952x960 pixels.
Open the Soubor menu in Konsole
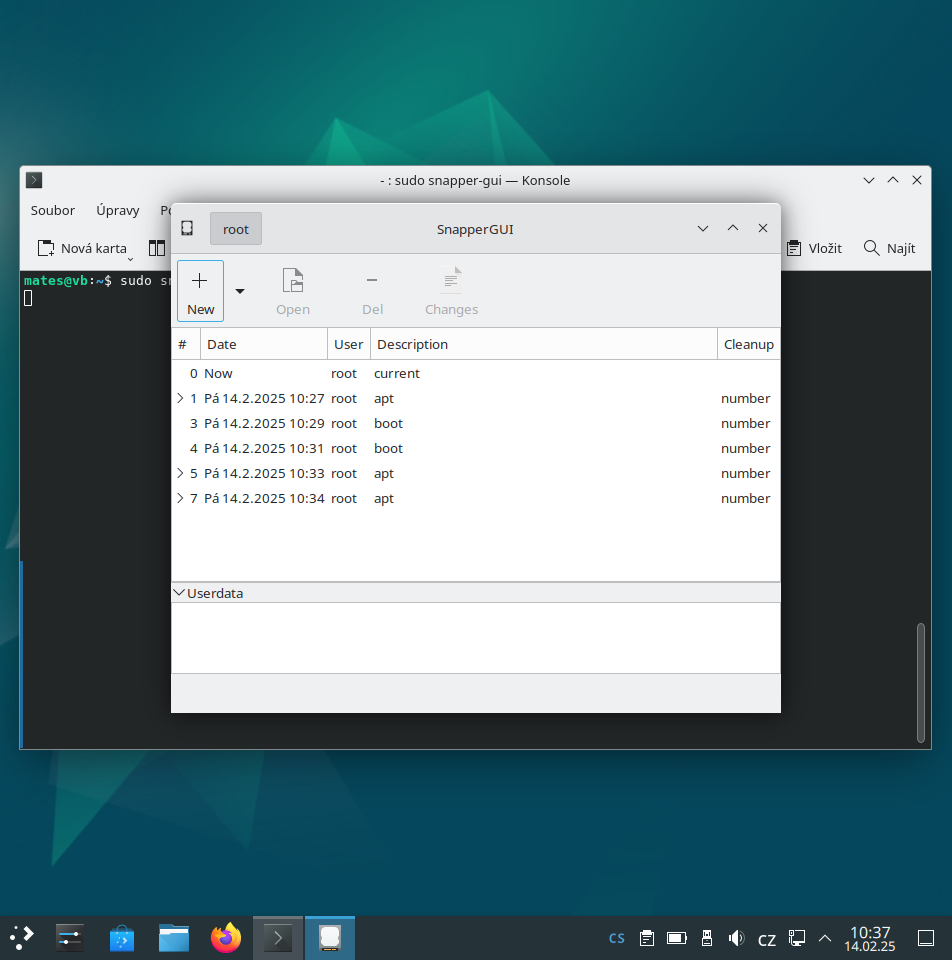coord(53,210)
